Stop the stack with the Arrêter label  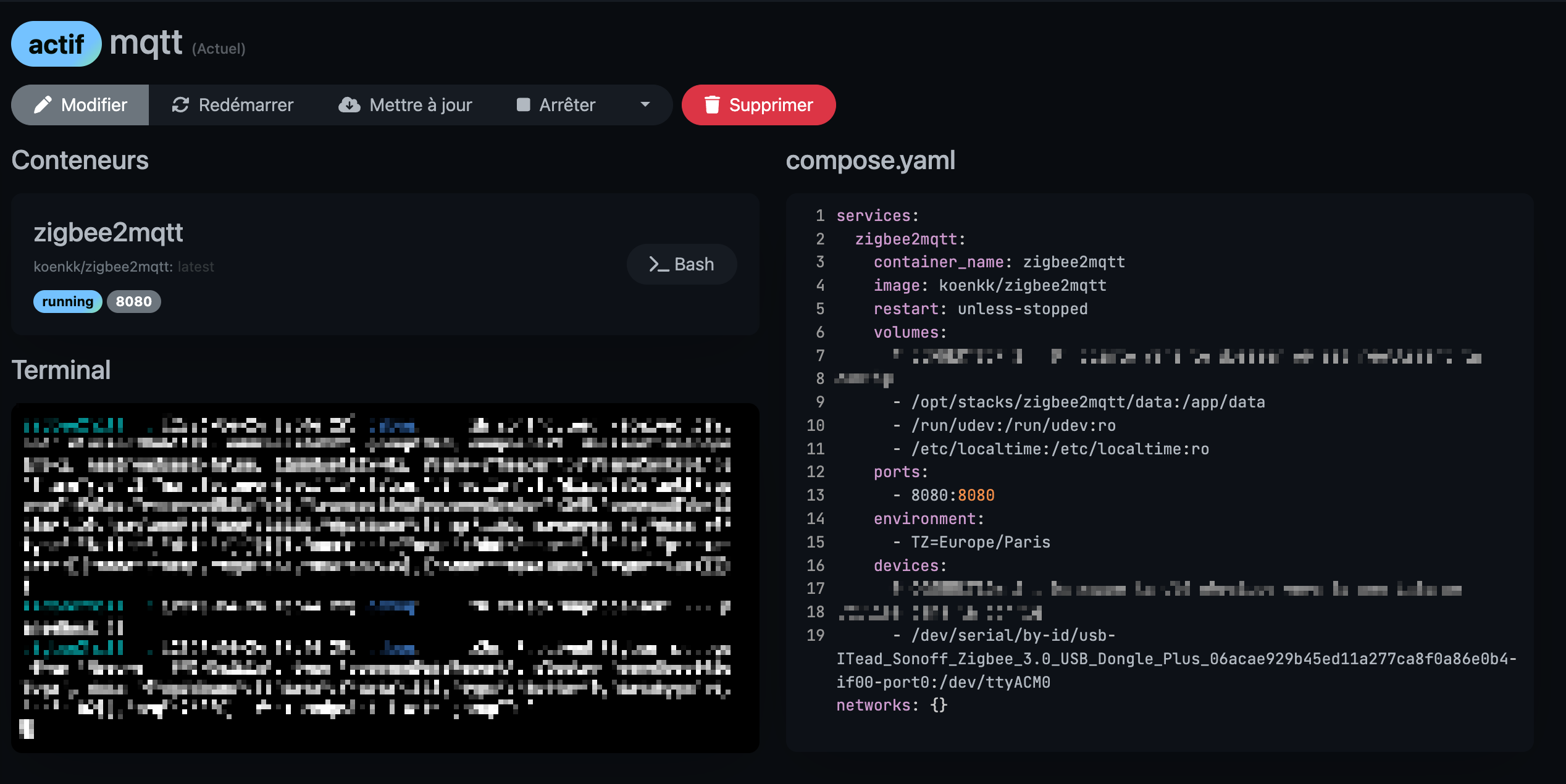567,105
